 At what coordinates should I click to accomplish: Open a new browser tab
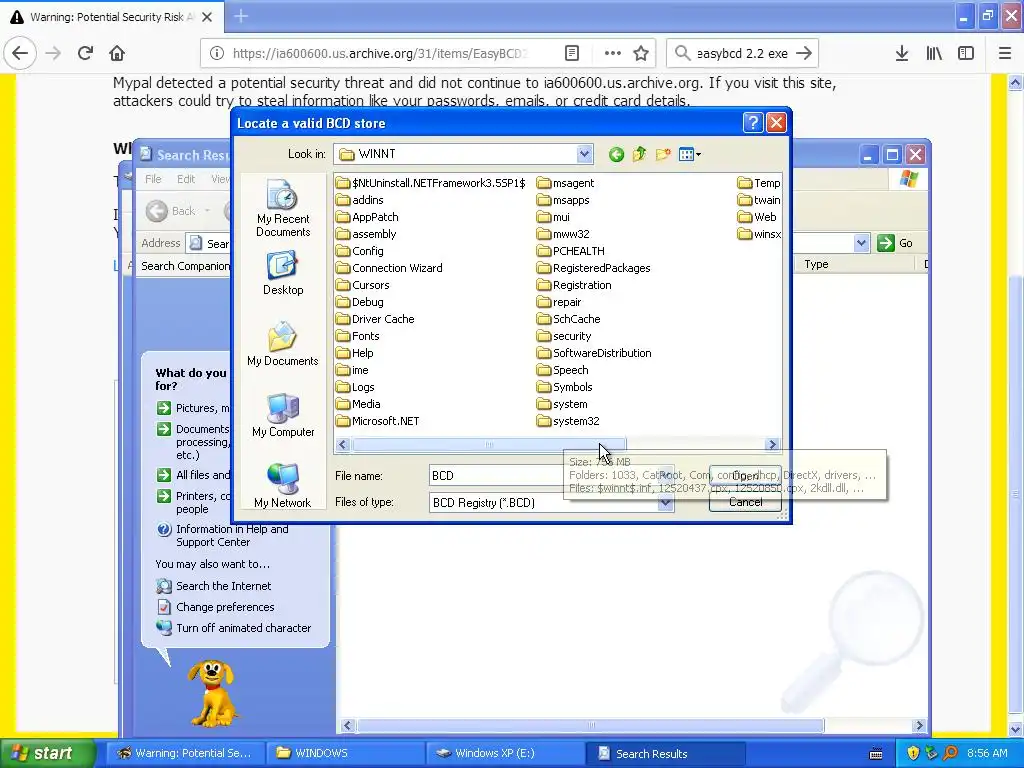point(241,16)
